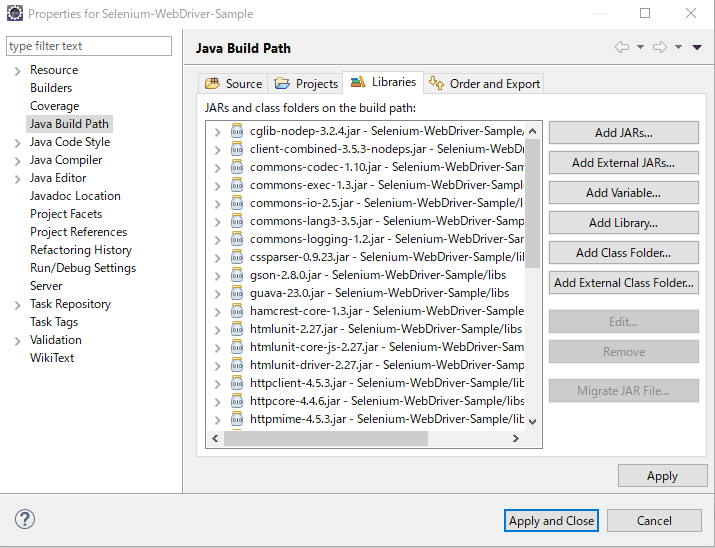The image size is (715, 548).
Task: Click the type filter text field
Action: 89,46
